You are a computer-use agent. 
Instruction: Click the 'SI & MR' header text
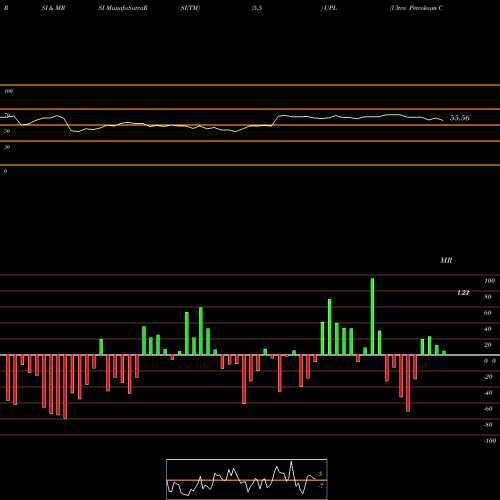pos(53,8)
